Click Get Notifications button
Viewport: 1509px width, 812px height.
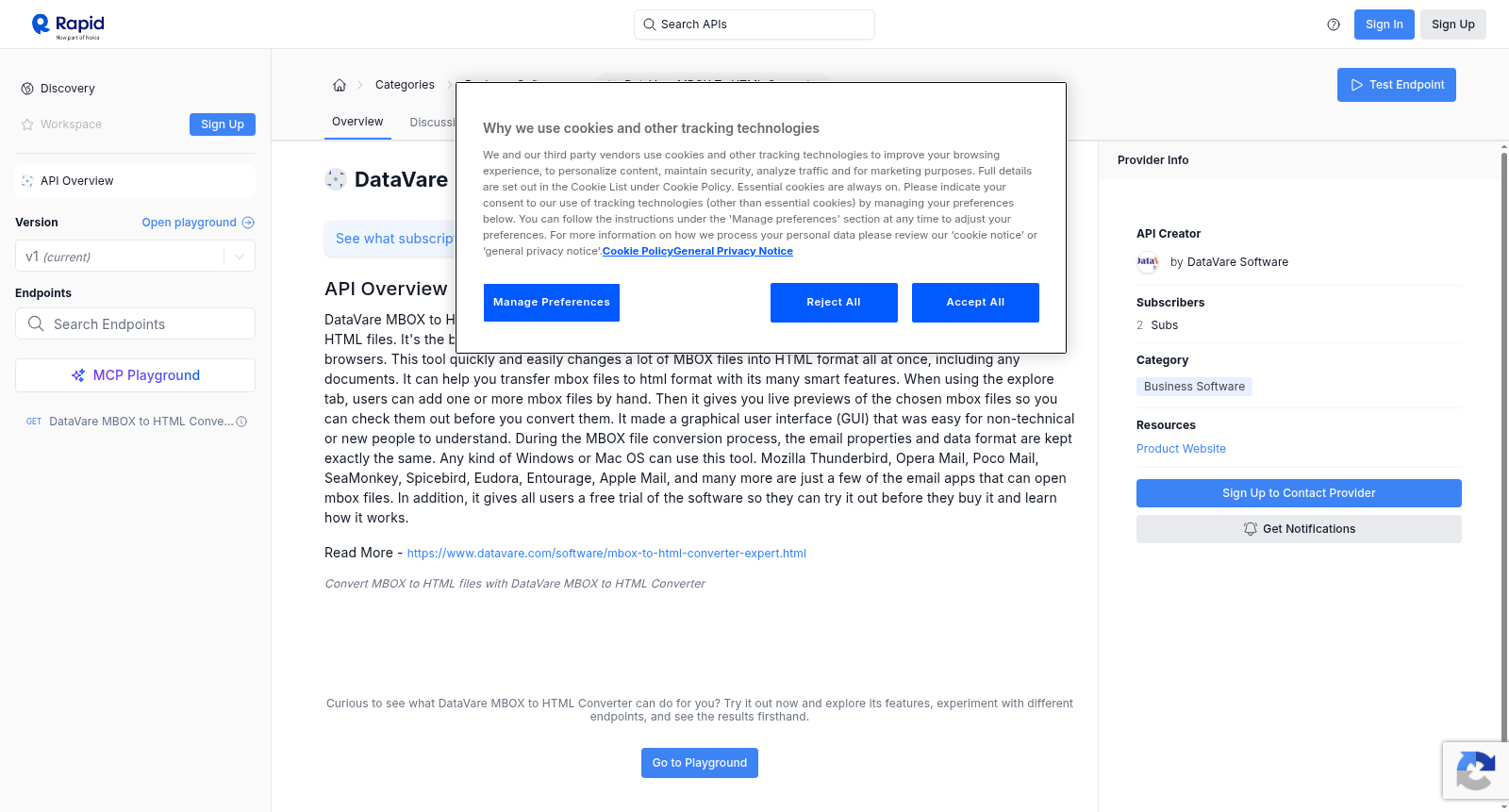click(x=1299, y=529)
